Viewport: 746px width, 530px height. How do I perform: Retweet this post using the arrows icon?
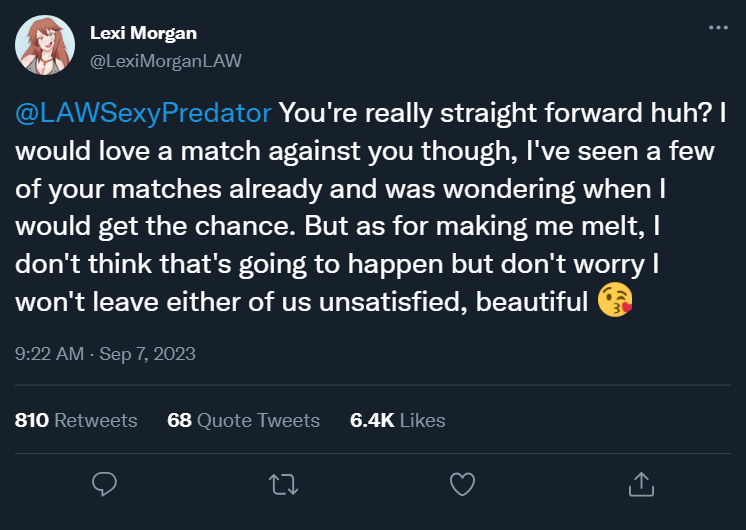click(x=283, y=484)
